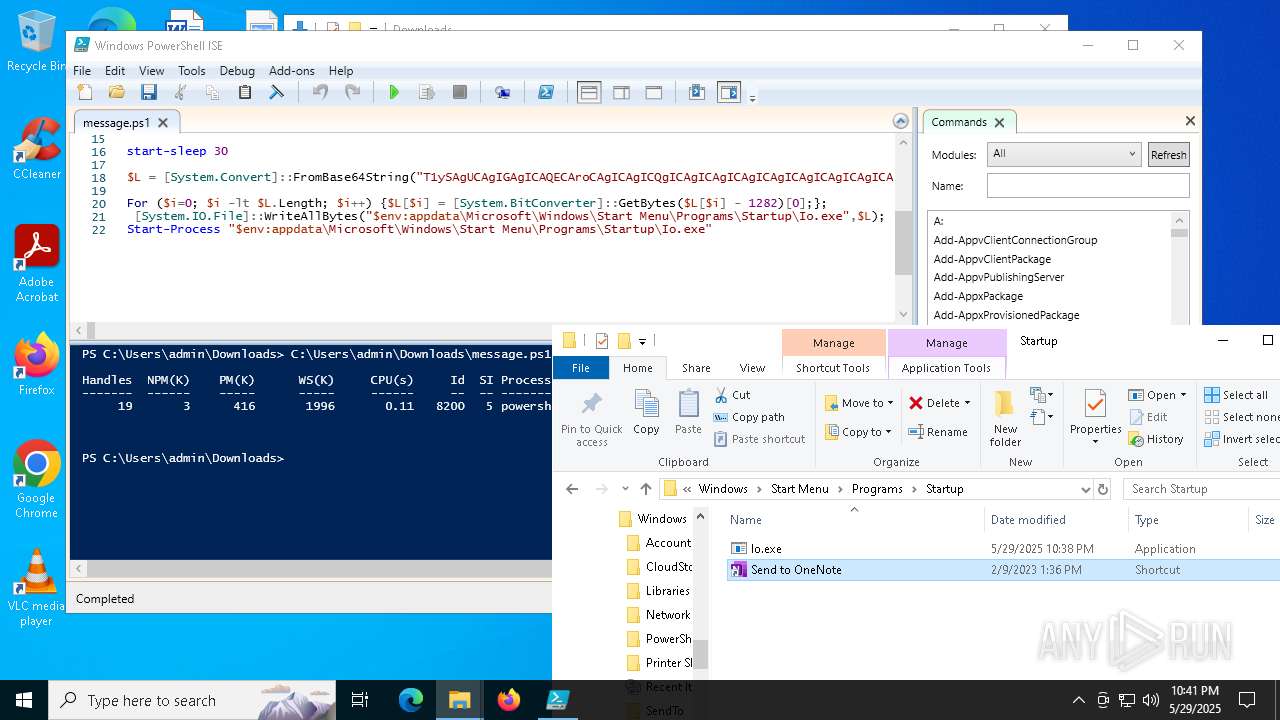Go up one folder level arrow

click(646, 489)
